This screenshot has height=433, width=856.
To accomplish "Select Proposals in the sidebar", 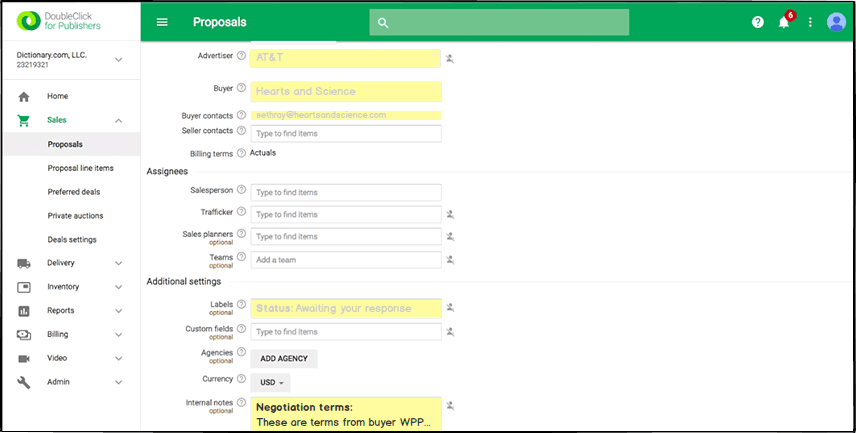I will [72, 144].
